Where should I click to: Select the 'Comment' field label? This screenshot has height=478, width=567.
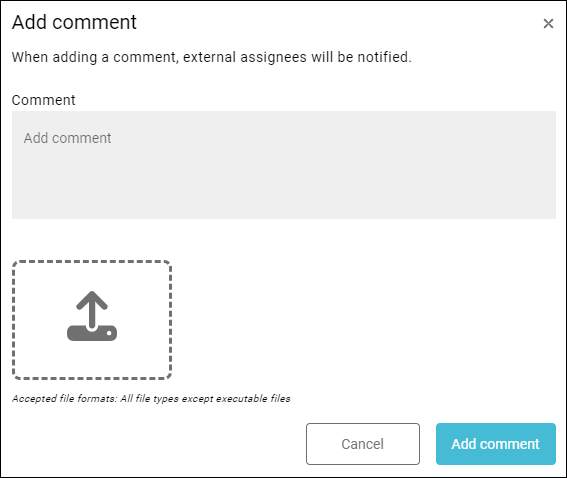click(43, 100)
